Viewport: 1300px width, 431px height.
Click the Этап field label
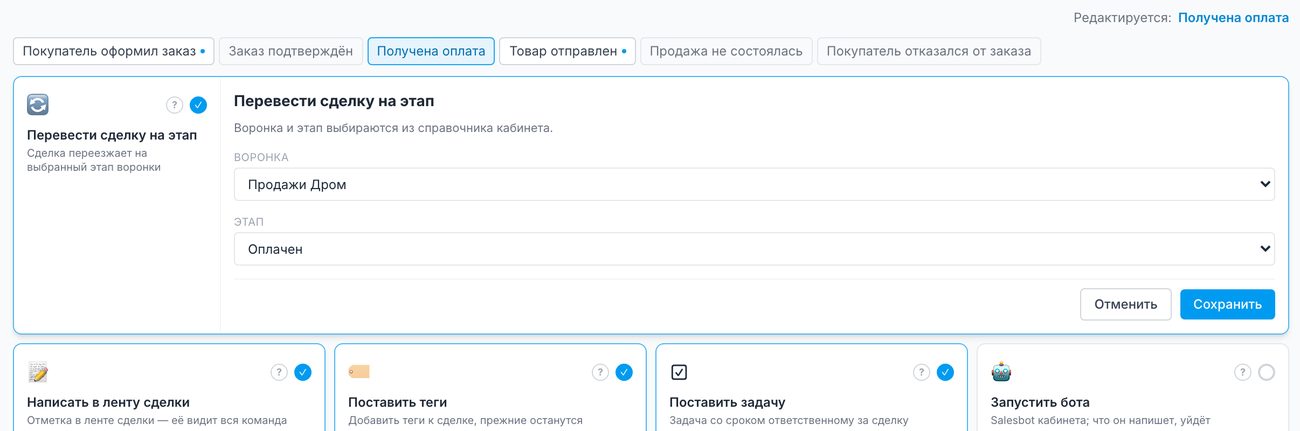(248, 222)
